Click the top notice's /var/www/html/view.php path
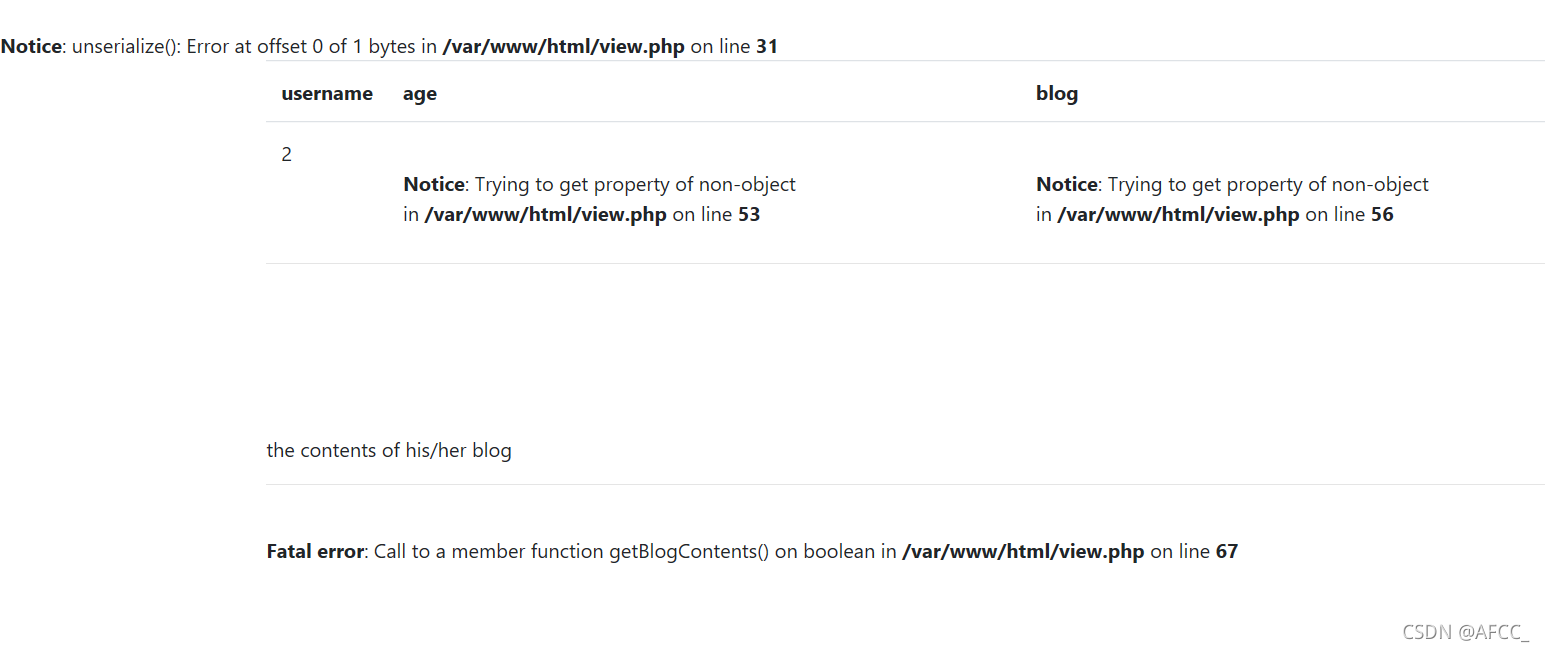Screen dimensions: 1545x652 564,46
